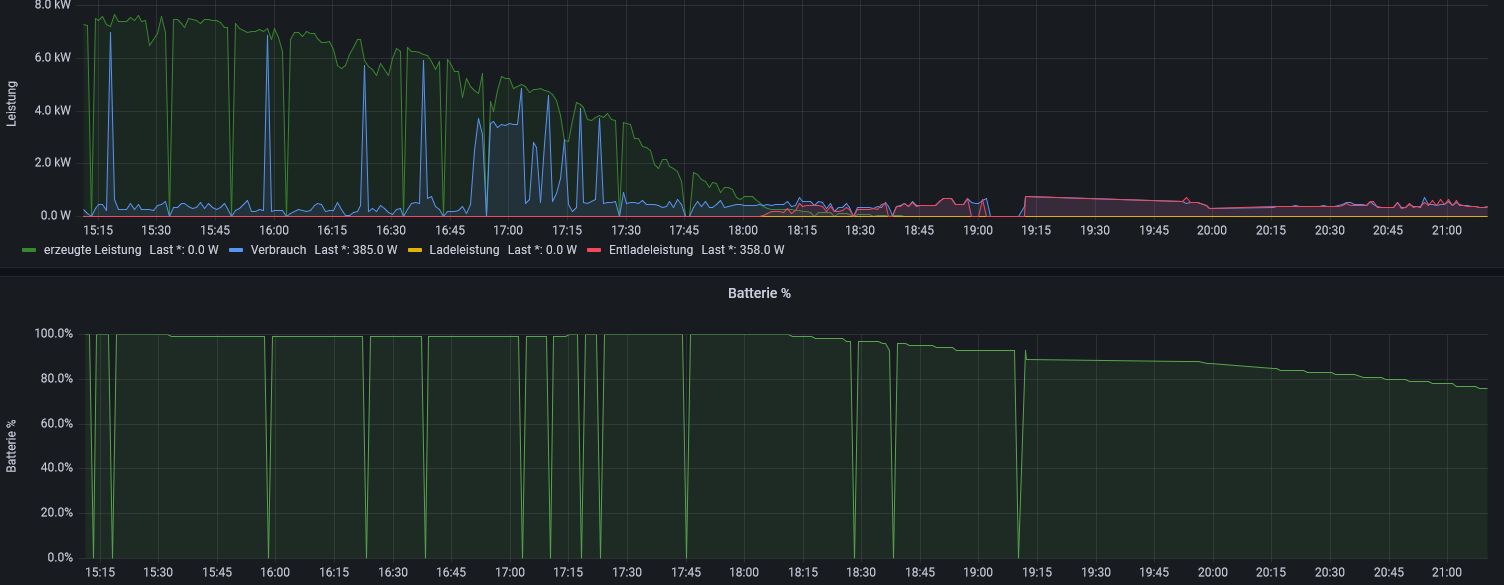1504x585 pixels.
Task: Click the 19:30 label on Batterie time axis
Action: coord(1095,573)
